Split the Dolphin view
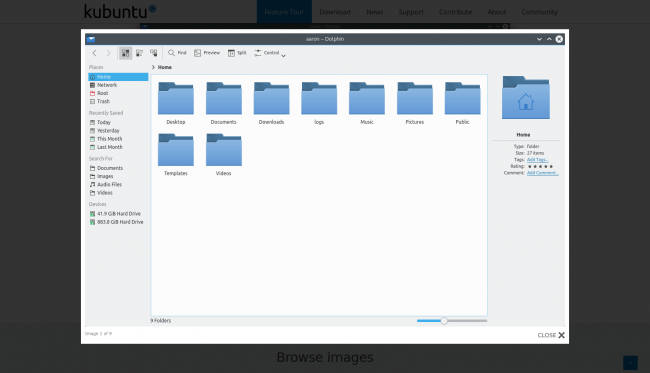Screen dimensions: 650x373 tap(237, 53)
